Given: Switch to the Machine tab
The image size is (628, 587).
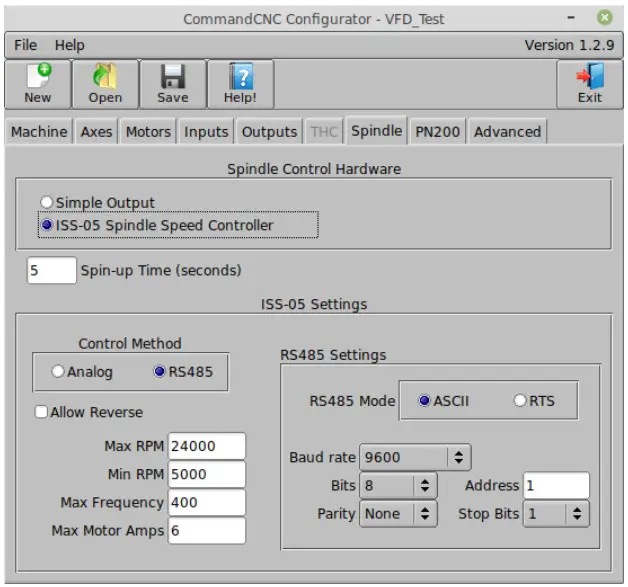Looking at the screenshot, I should click(x=39, y=132).
